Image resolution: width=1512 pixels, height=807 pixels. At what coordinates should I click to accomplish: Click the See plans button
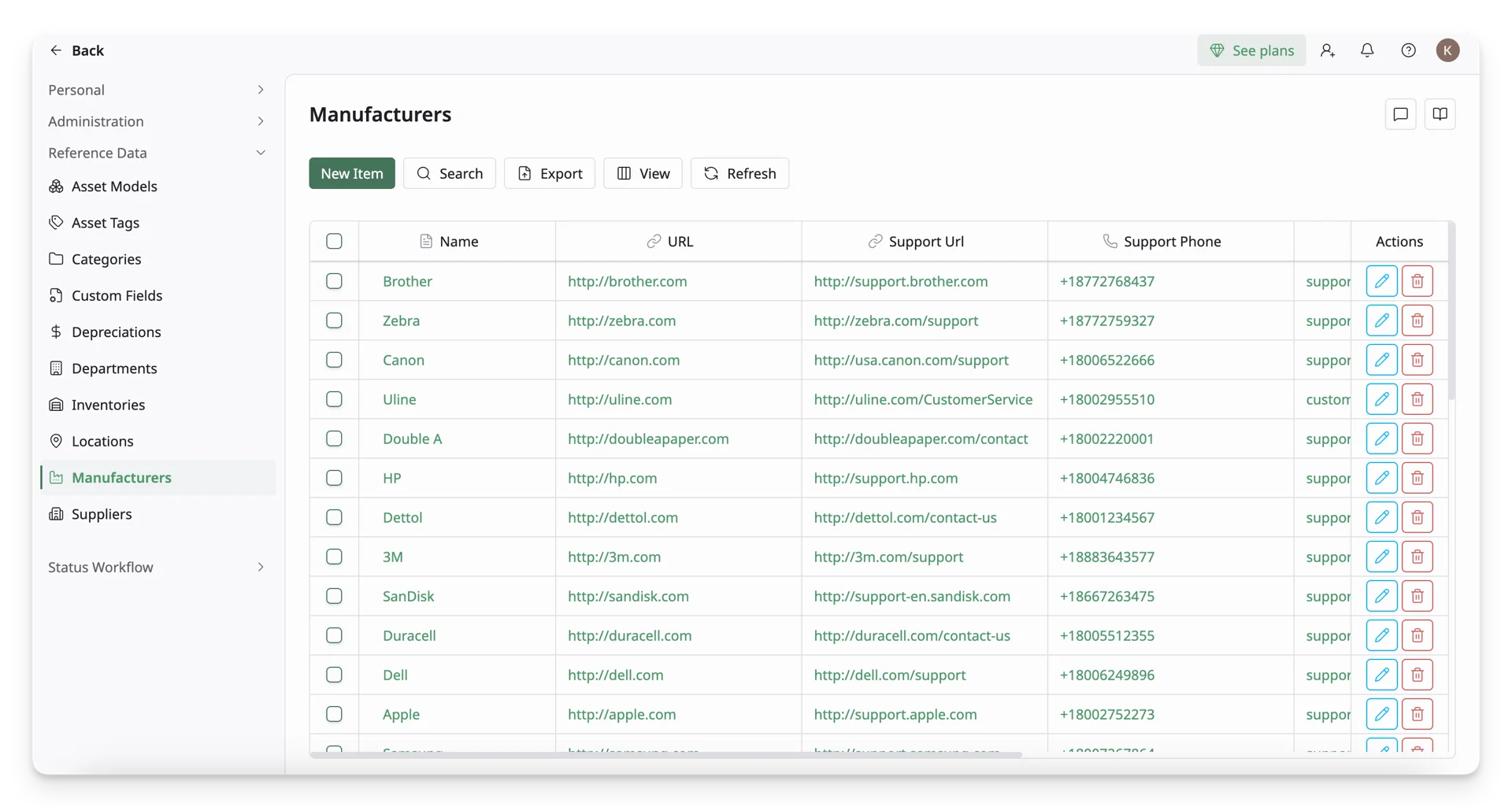coord(1251,50)
